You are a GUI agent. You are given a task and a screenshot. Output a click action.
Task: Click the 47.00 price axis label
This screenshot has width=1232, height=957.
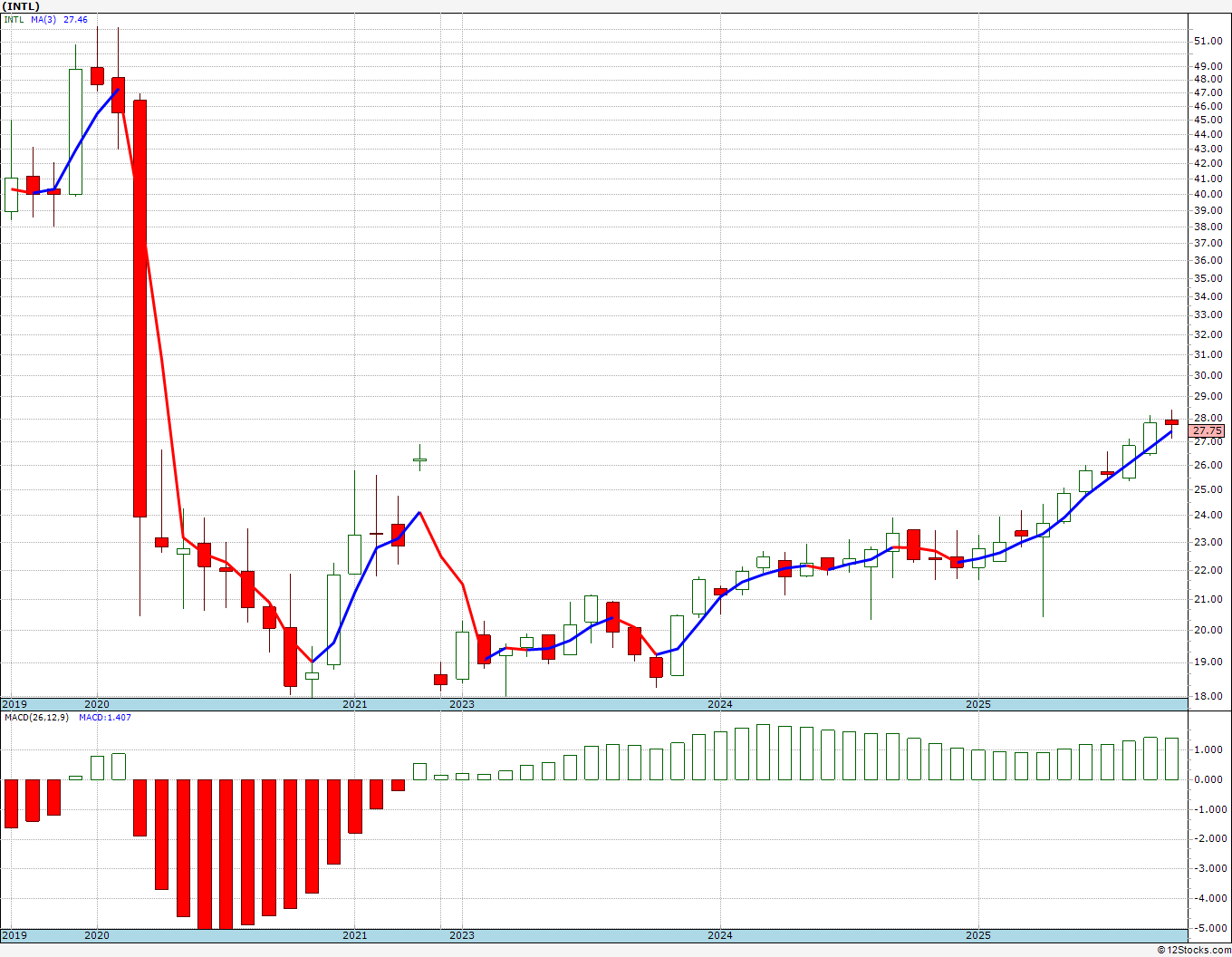point(1208,92)
